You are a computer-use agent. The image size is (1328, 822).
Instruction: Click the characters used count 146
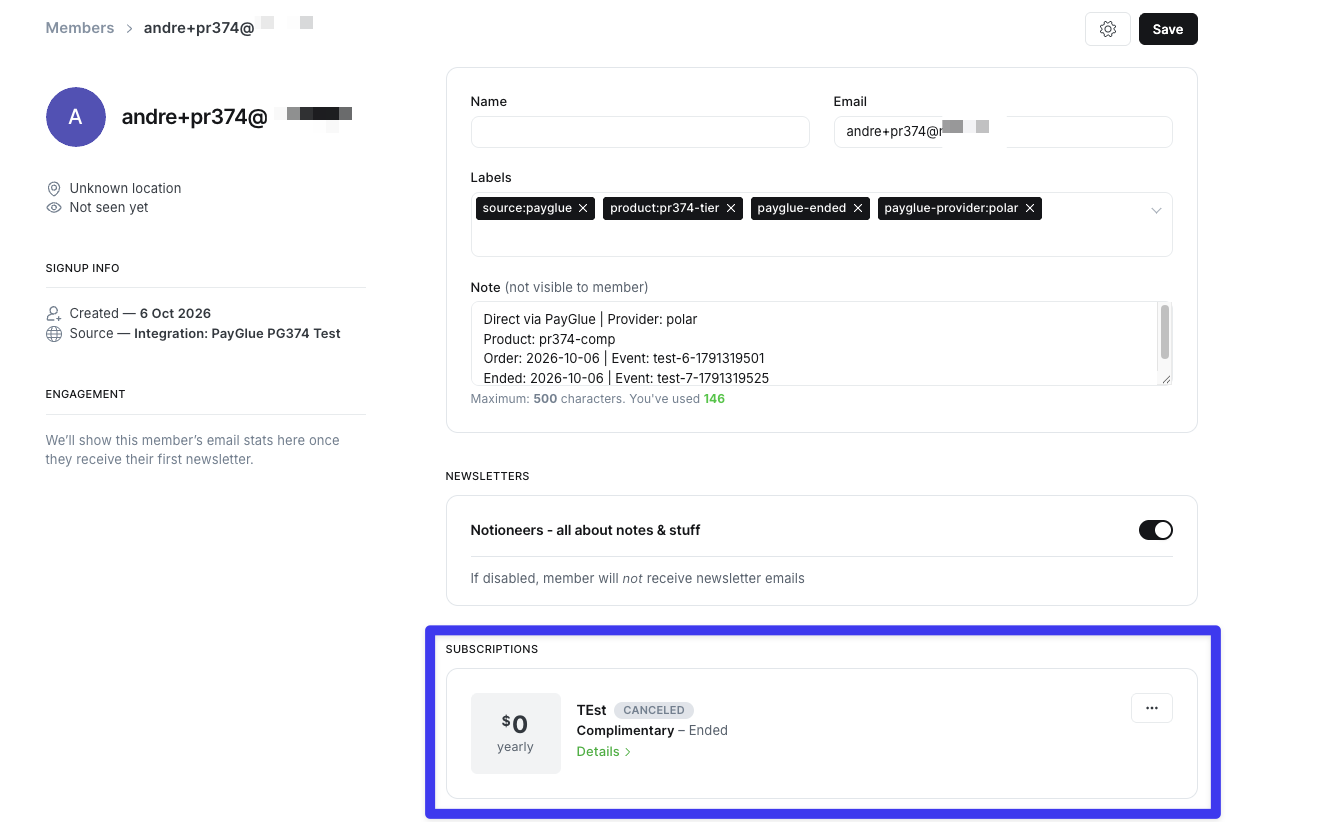(x=714, y=399)
